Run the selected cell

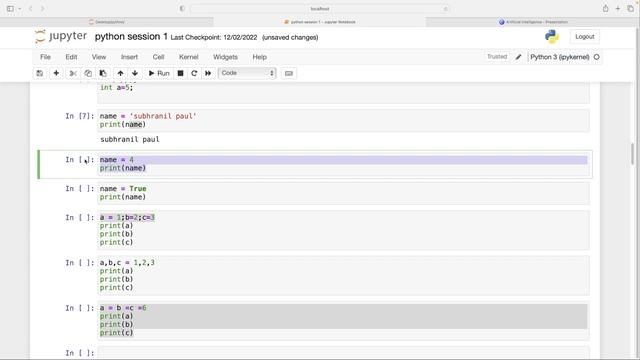coord(159,73)
